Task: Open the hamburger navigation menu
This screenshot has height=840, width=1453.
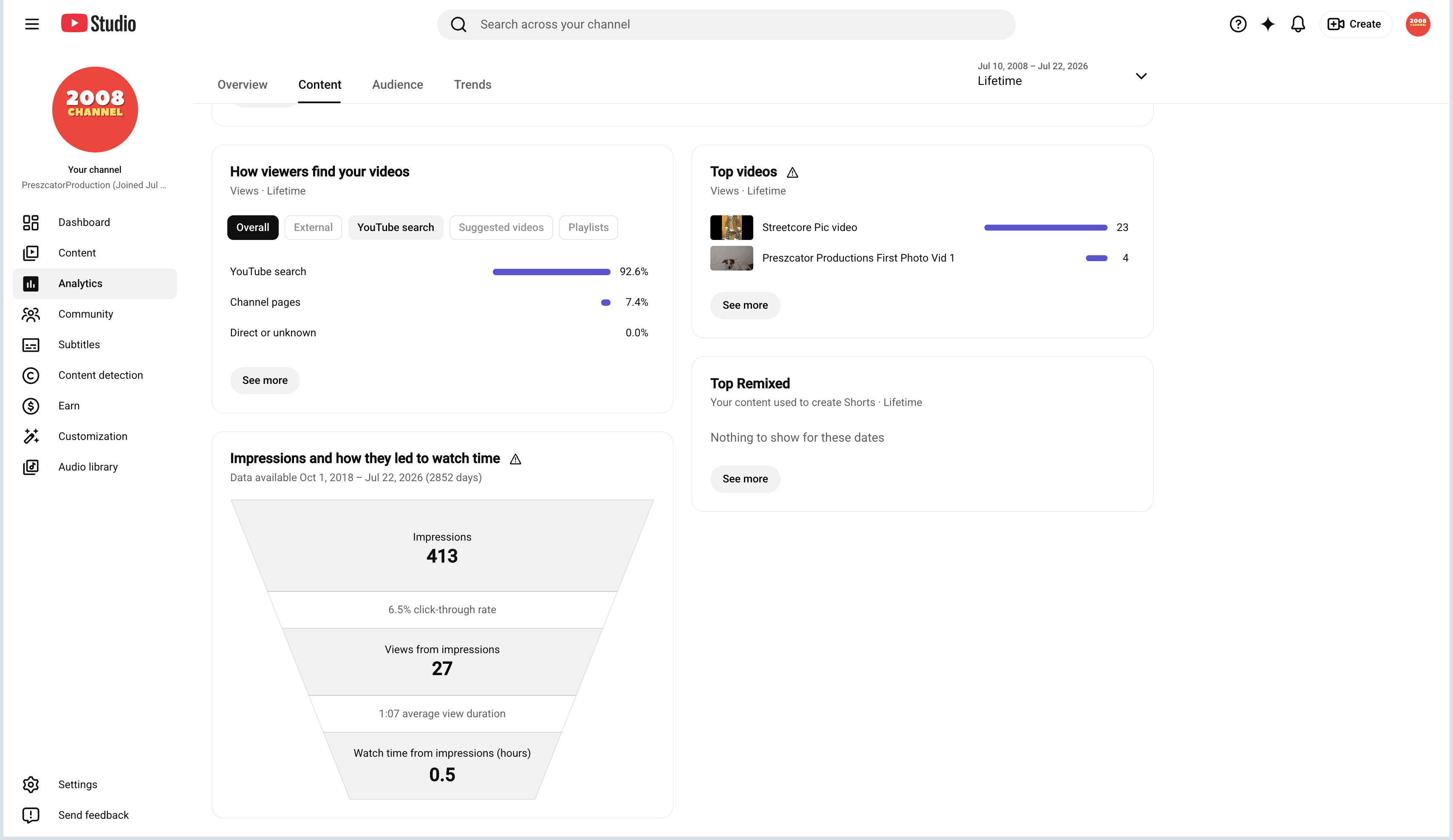Action: (x=32, y=24)
